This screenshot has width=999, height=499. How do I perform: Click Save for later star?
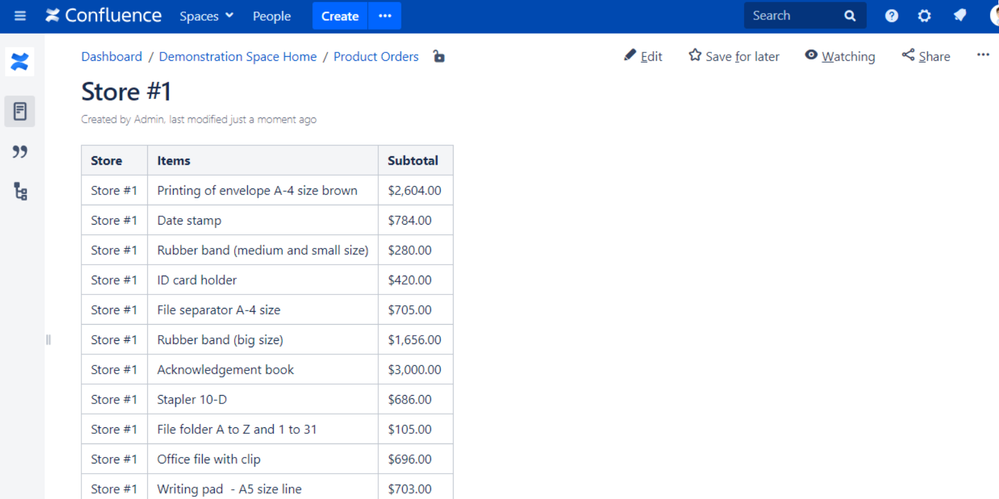[734, 56]
